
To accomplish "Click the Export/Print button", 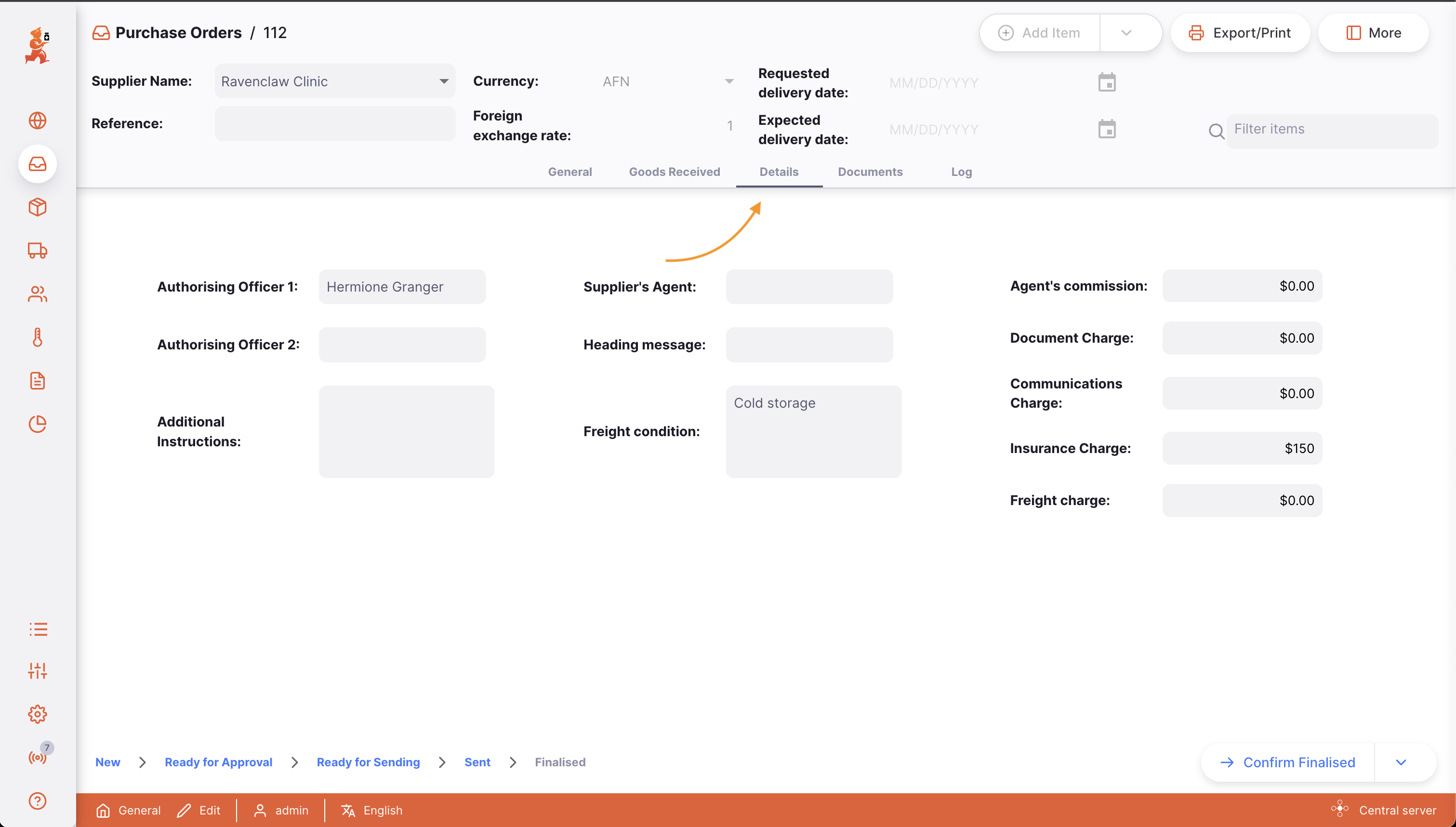I will pyautogui.click(x=1240, y=32).
